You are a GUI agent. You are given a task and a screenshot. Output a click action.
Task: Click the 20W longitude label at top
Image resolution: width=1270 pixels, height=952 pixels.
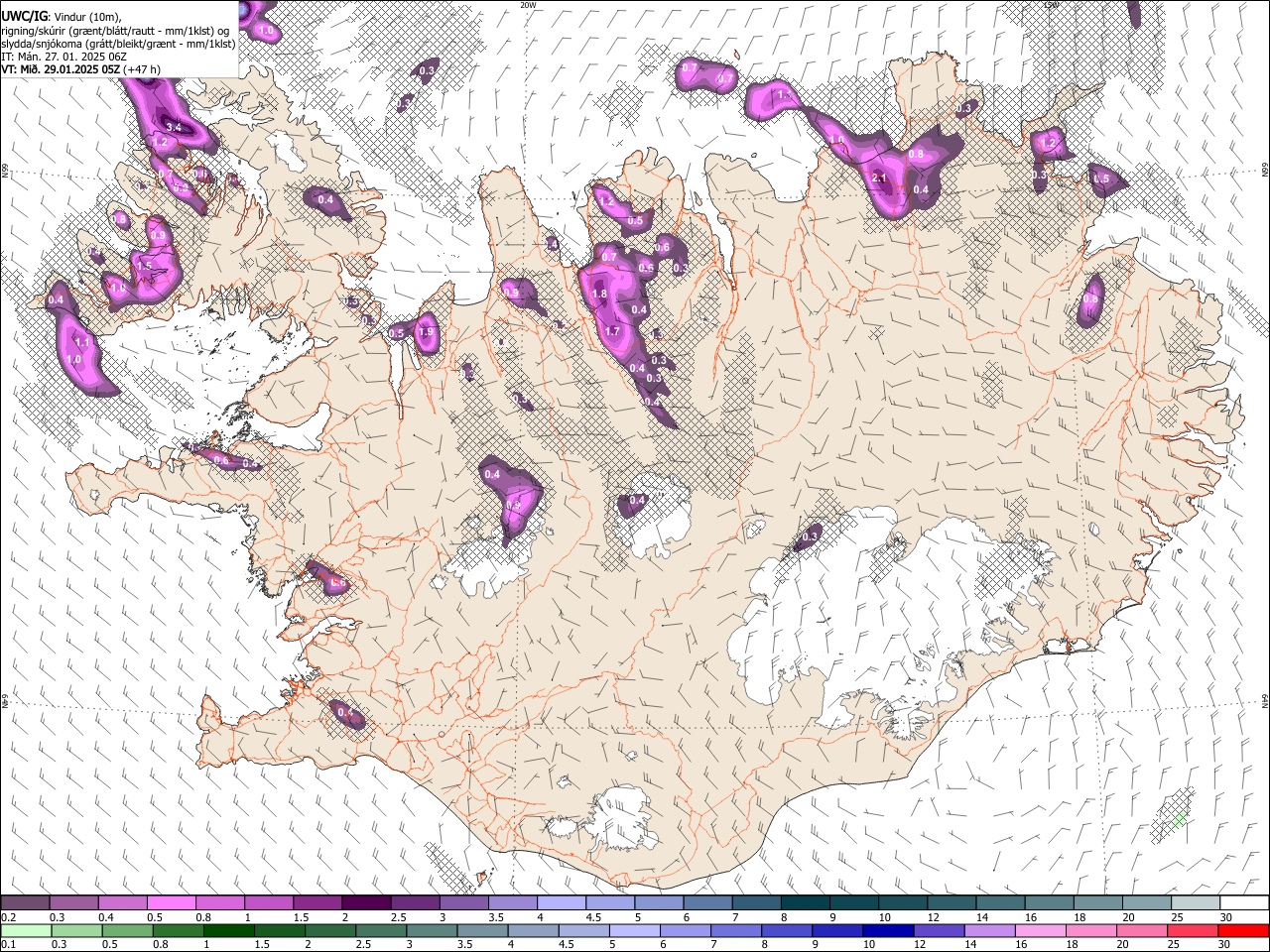pyautogui.click(x=528, y=5)
